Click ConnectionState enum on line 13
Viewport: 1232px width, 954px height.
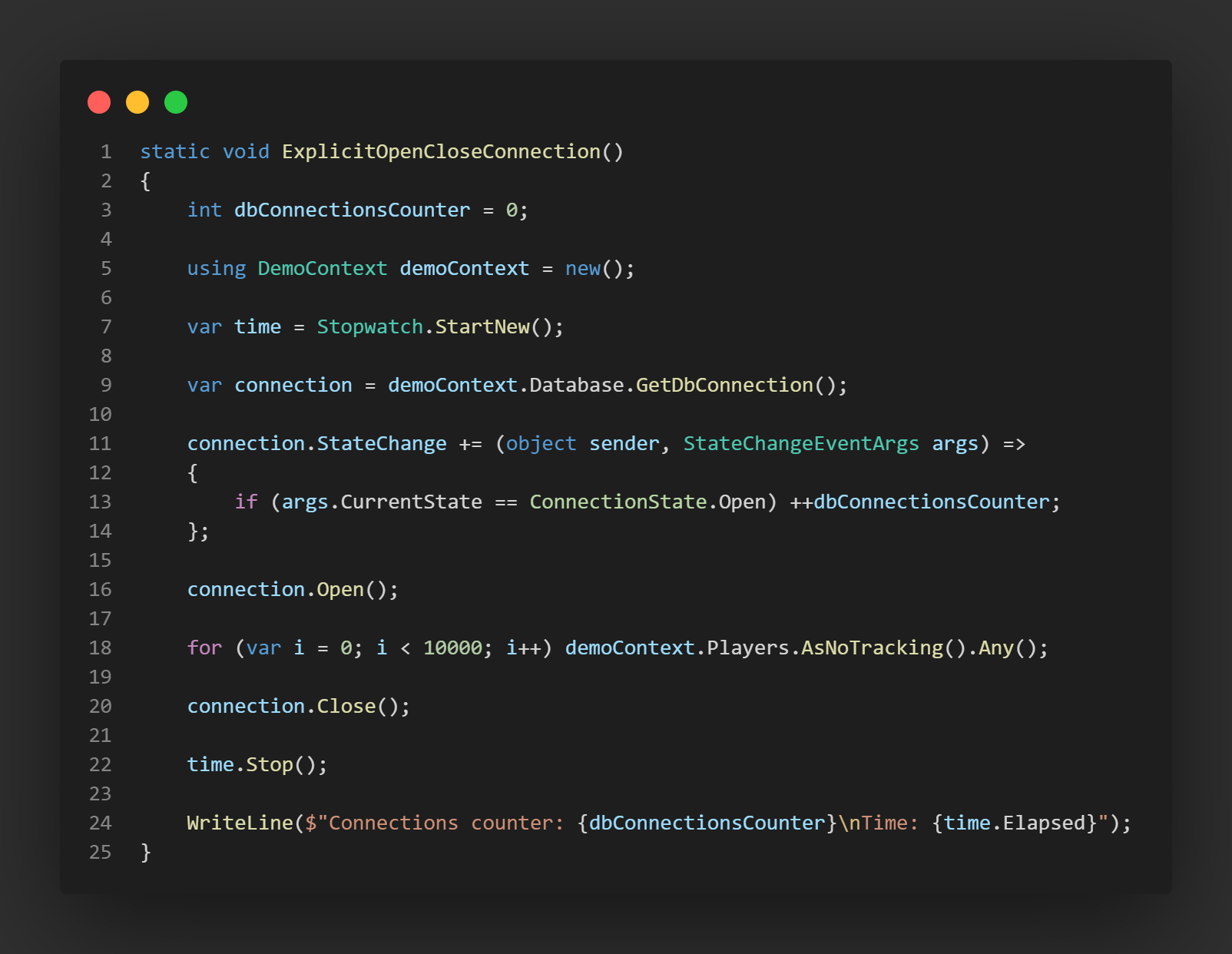618,502
